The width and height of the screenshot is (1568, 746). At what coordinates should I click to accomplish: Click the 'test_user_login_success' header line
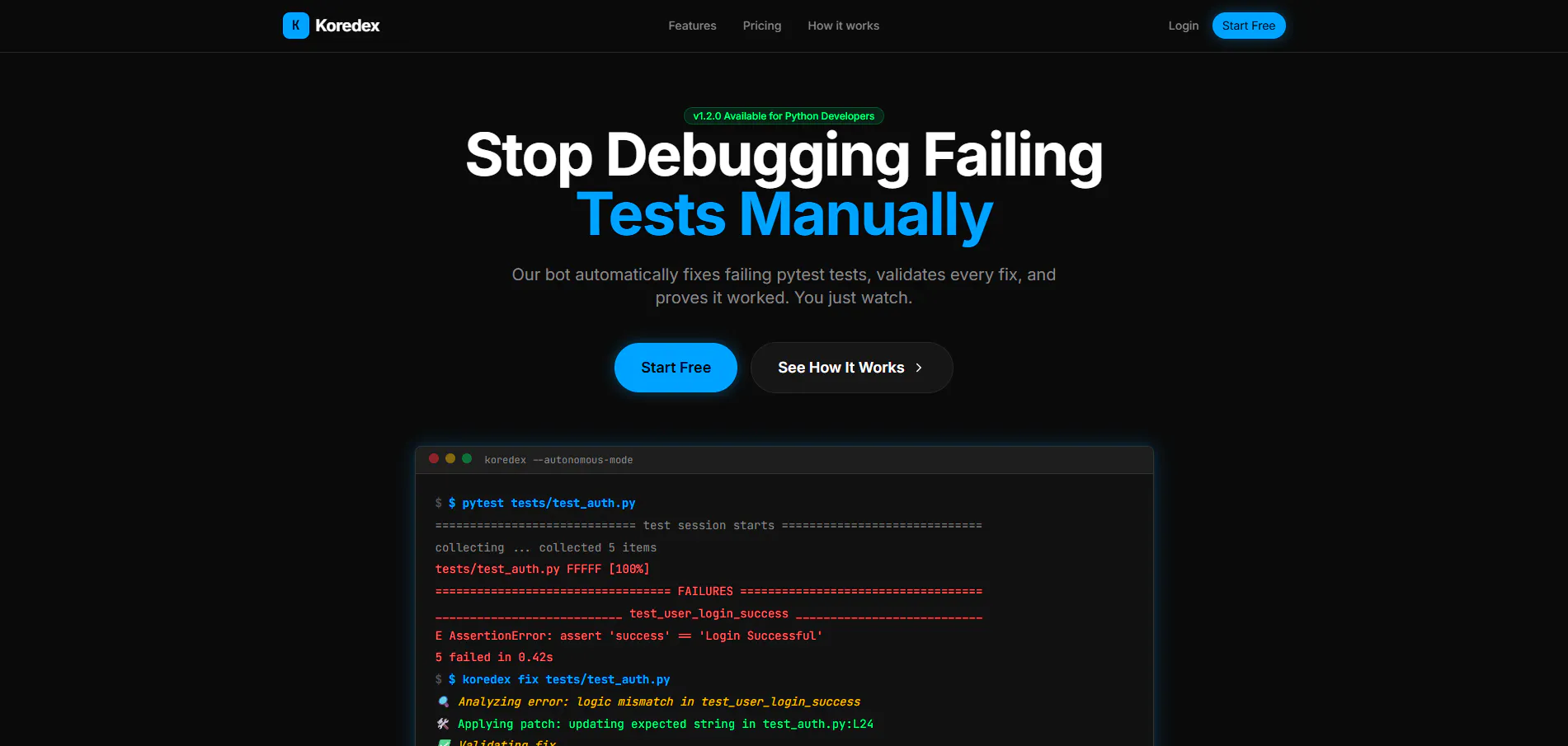tap(709, 613)
